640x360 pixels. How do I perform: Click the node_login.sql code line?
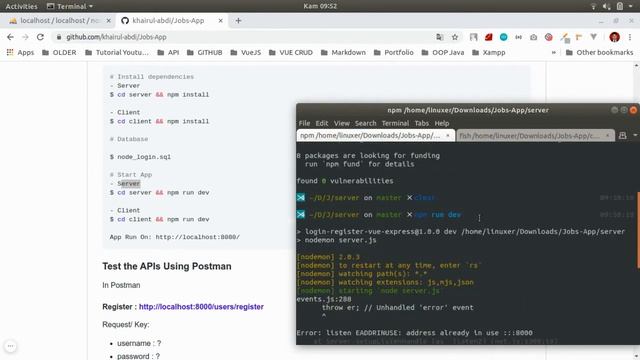pyautogui.click(x=140, y=157)
